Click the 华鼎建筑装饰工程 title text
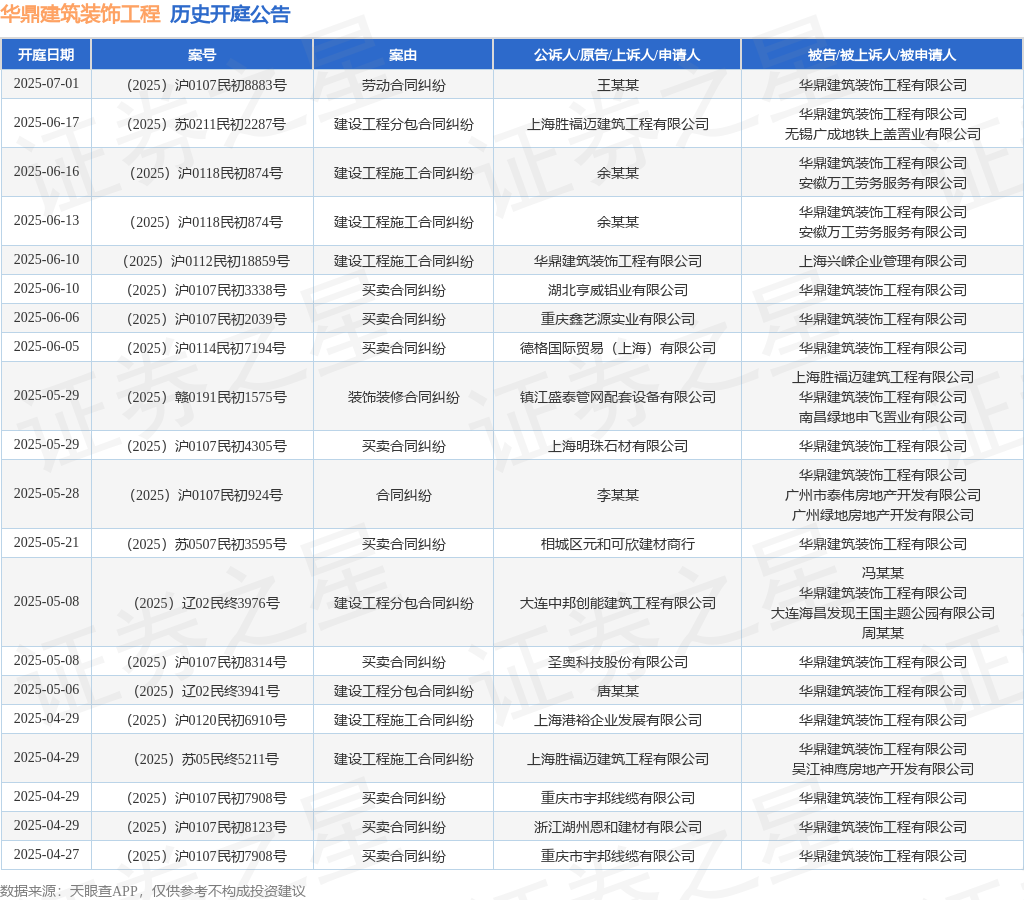Screen dimensions: 1024x900 coord(80,14)
